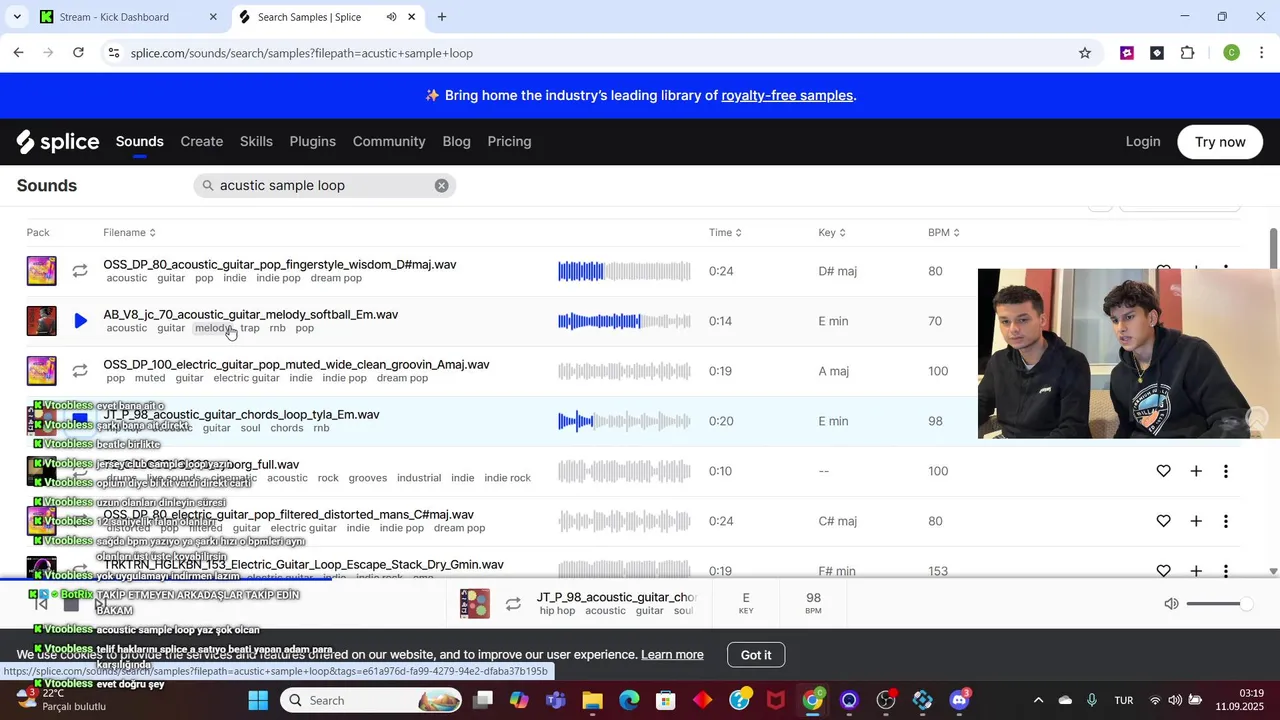Open the Create nav tab
Screen dimensions: 1280x720
tap(202, 142)
